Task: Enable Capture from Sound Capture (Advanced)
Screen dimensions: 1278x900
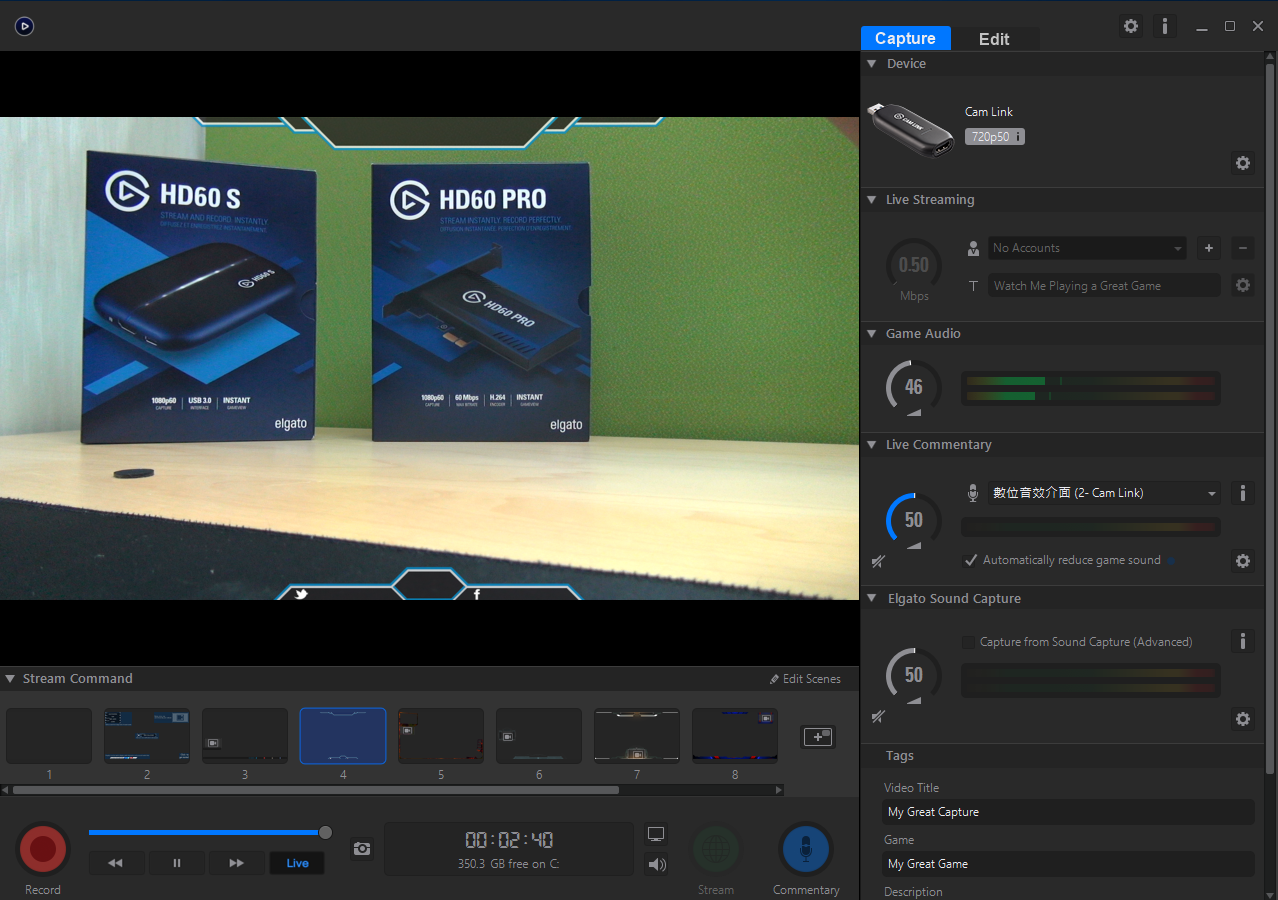Action: point(968,642)
